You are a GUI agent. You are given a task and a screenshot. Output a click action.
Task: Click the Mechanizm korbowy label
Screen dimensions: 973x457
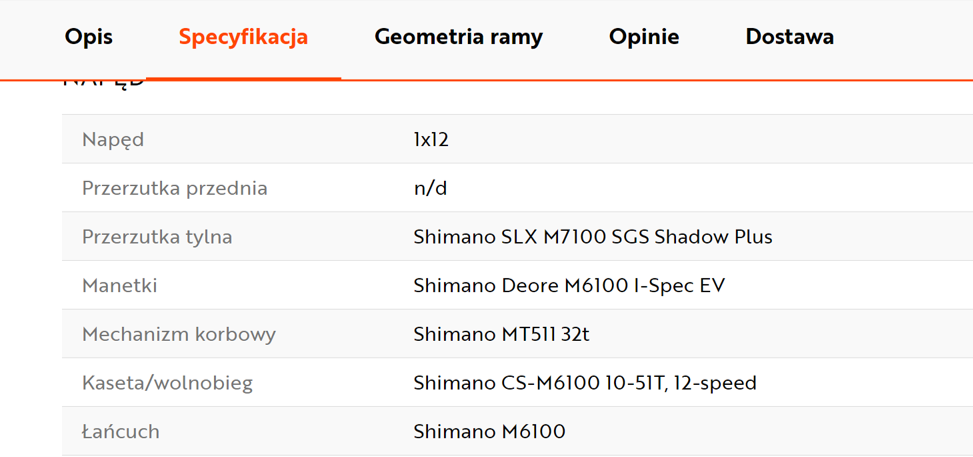[179, 335]
